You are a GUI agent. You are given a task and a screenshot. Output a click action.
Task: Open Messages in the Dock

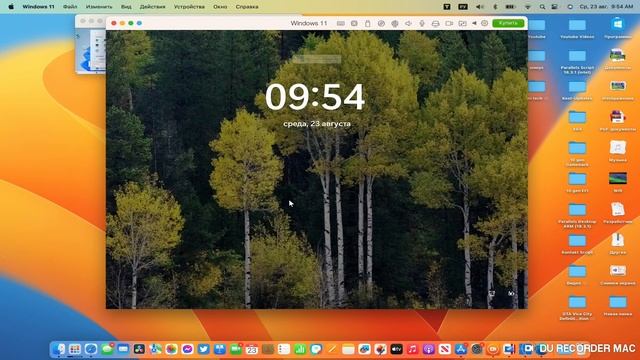point(107,349)
